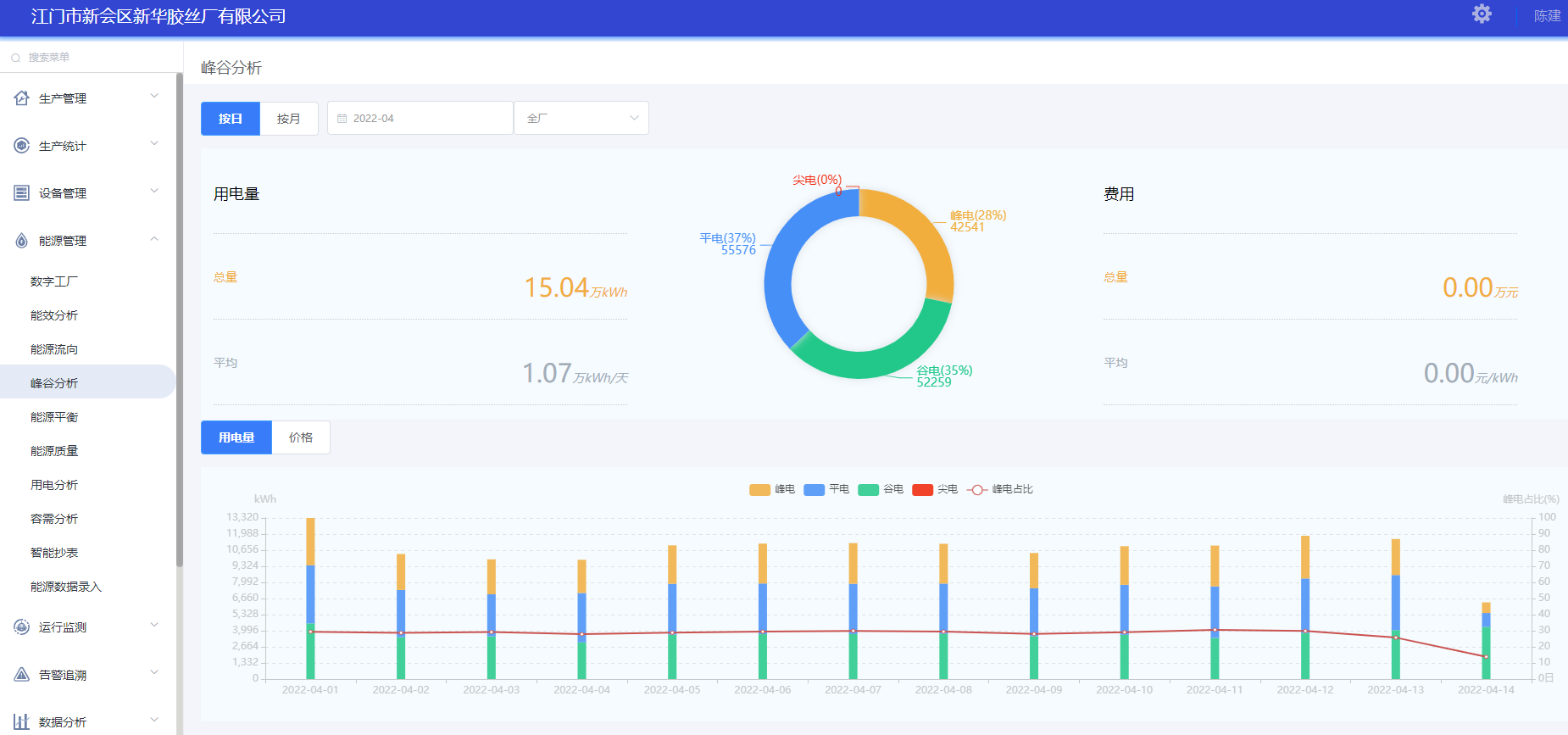Click the 平电 blue legend swatch
This screenshot has height=735, width=1568.
coord(814,490)
